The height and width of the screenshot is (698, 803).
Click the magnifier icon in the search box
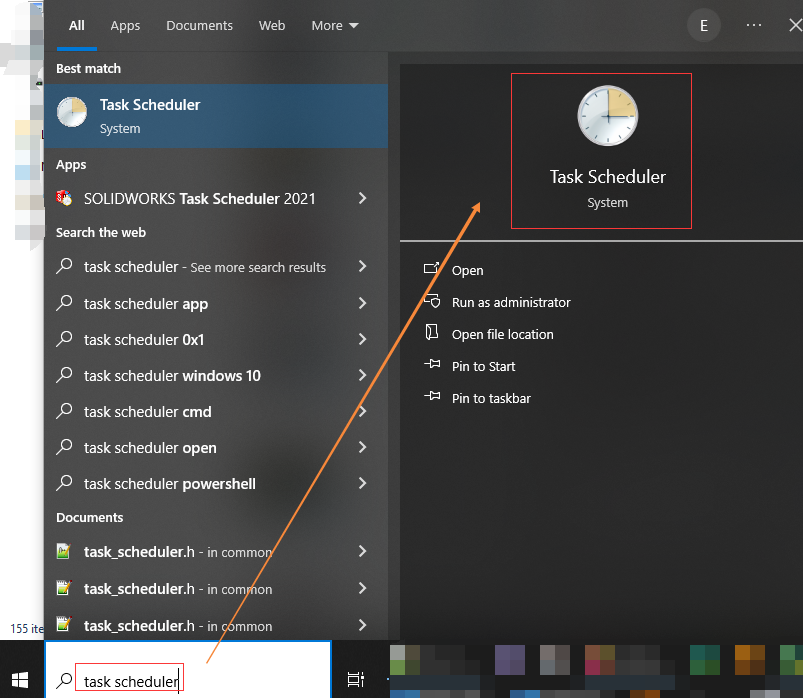pyautogui.click(x=64, y=681)
